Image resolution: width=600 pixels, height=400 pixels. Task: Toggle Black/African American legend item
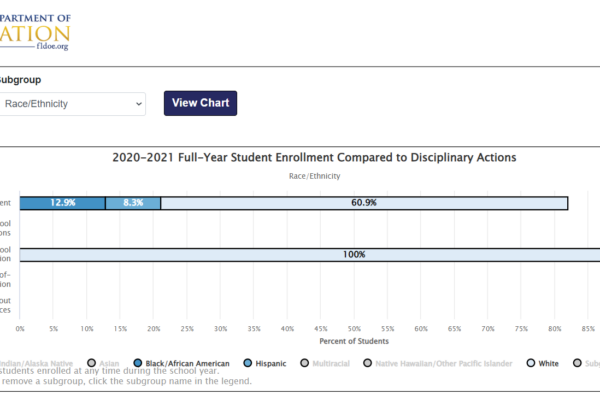point(182,363)
